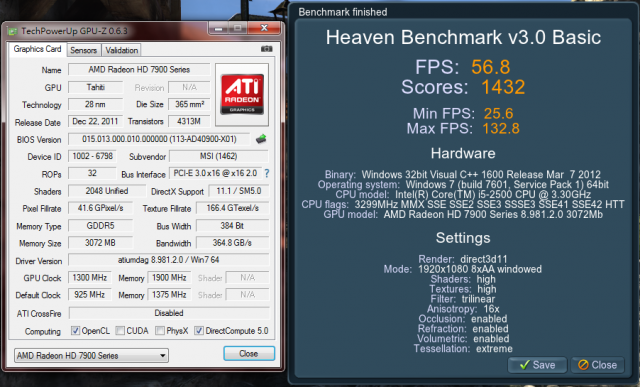Click the GPU Clock value 1300 MHz
640x387 pixels.
[x=90, y=278]
